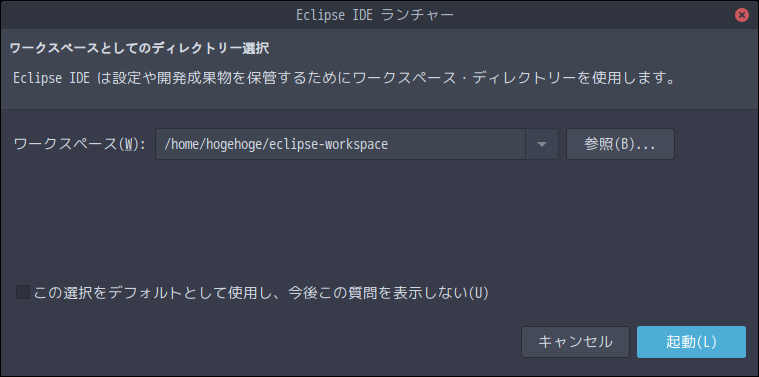759x377 pixels.
Task: Click the Eclipse IDE ランチャー title bar
Action: click(375, 15)
